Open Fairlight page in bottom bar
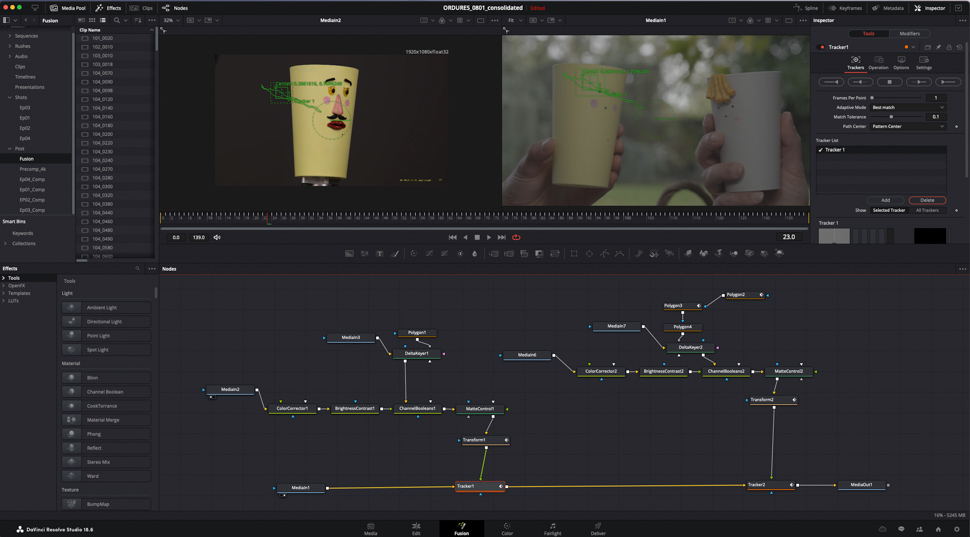 click(552, 528)
